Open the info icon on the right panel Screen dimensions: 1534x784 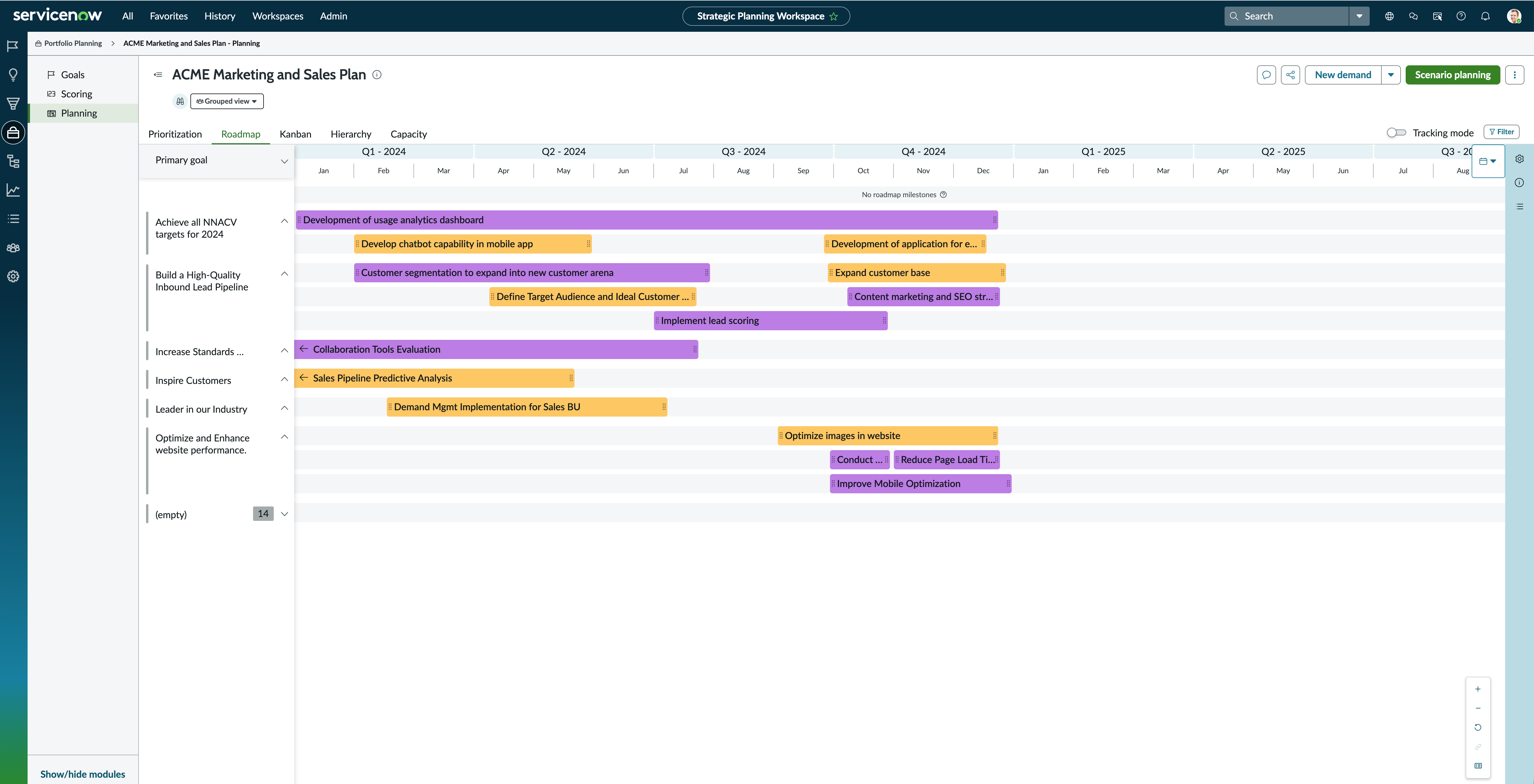point(1520,183)
